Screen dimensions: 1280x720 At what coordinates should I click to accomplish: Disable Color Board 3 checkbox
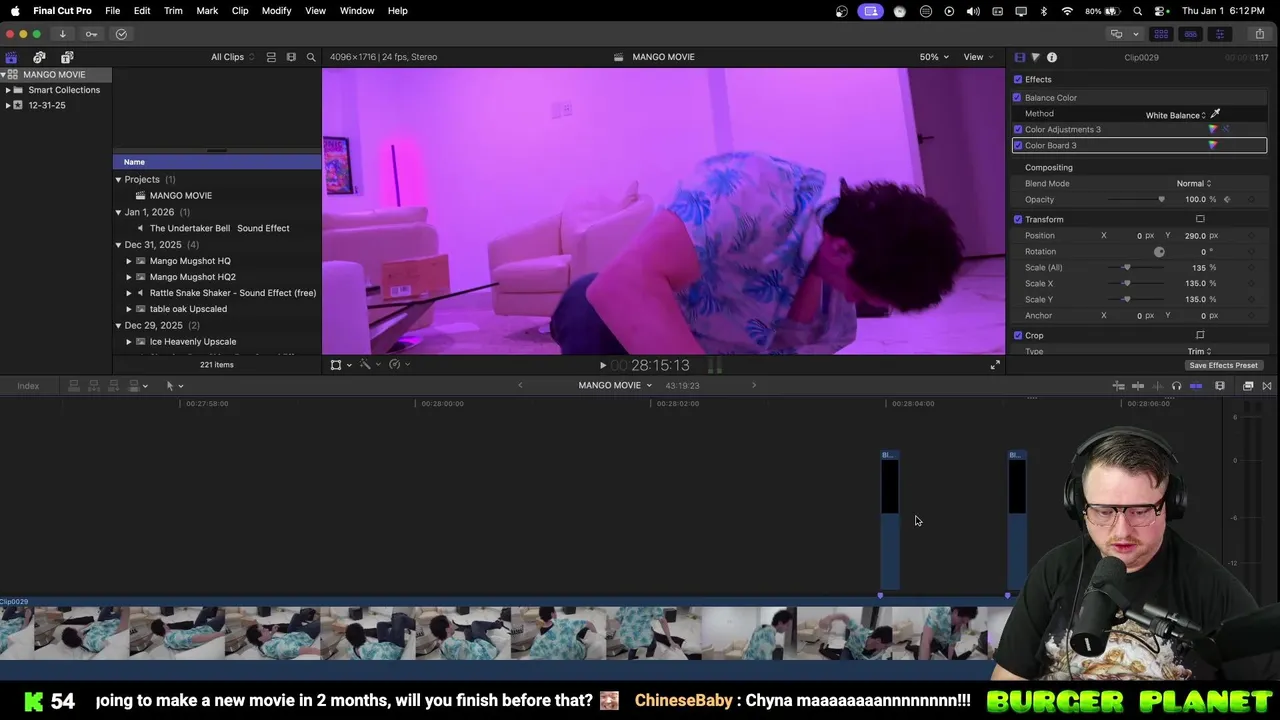(x=1018, y=145)
